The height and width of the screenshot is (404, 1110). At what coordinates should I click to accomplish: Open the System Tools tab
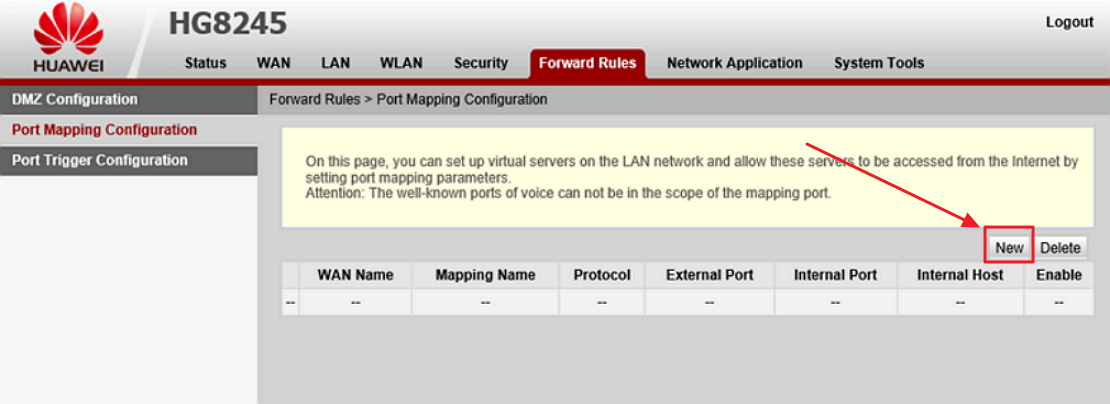click(879, 63)
